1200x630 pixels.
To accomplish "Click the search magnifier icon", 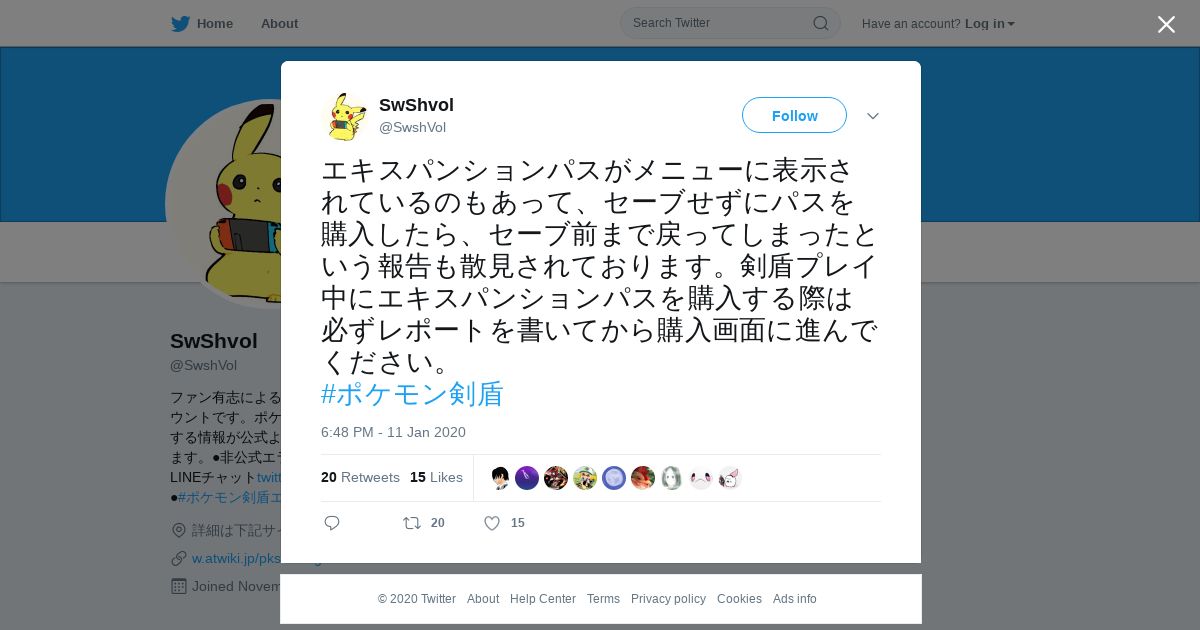I will click(x=820, y=23).
